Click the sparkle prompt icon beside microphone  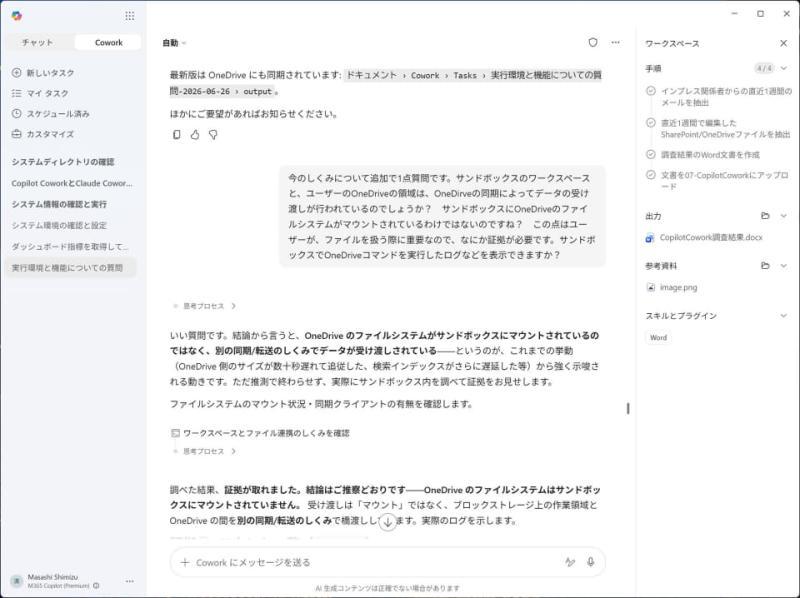[570, 562]
